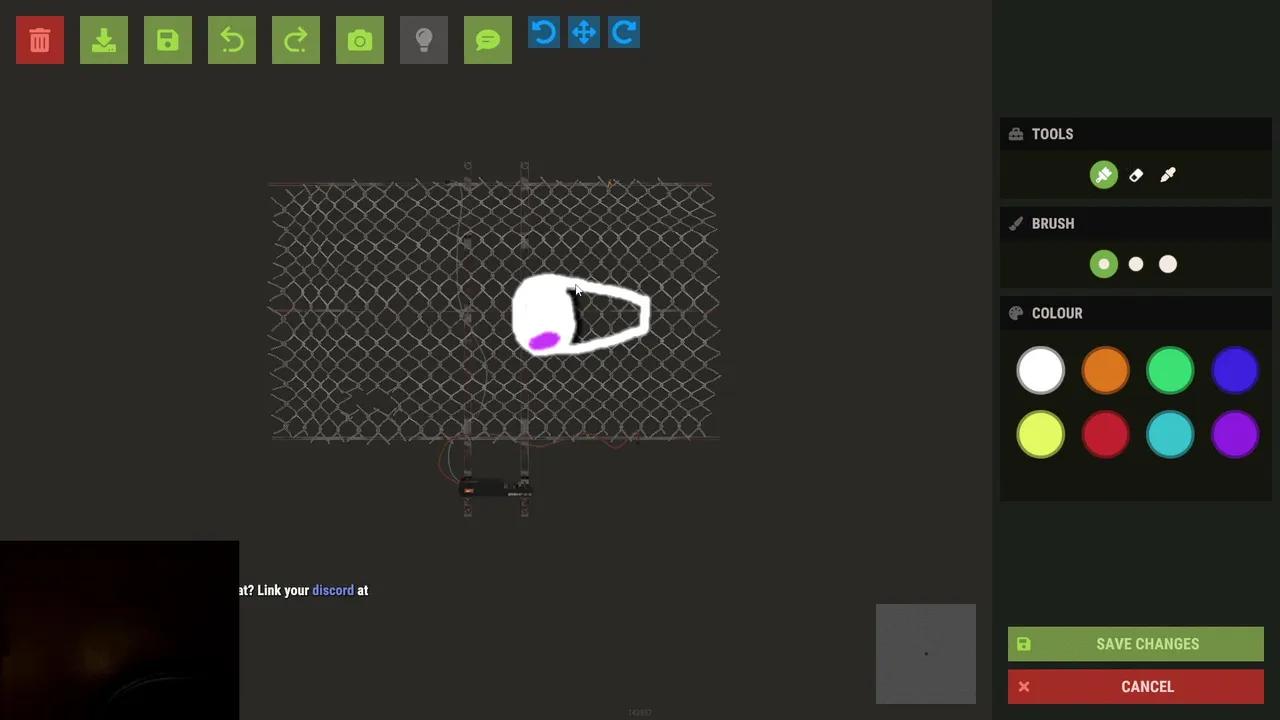Undo the last brush stroke

(232, 40)
